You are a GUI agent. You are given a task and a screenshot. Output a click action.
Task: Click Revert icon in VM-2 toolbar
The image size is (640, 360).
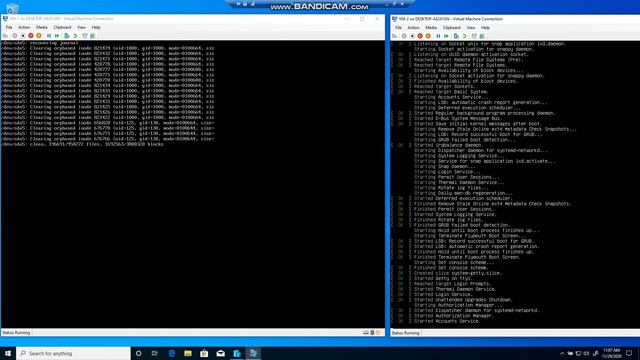464,36
